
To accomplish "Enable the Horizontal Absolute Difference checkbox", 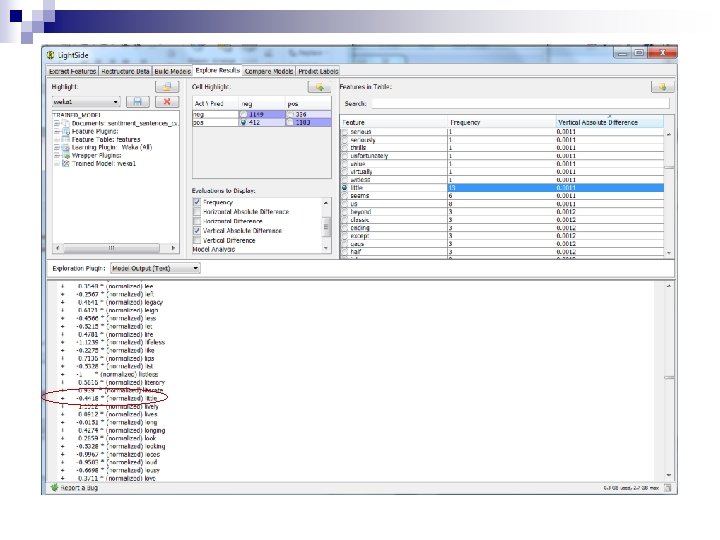I will (197, 212).
